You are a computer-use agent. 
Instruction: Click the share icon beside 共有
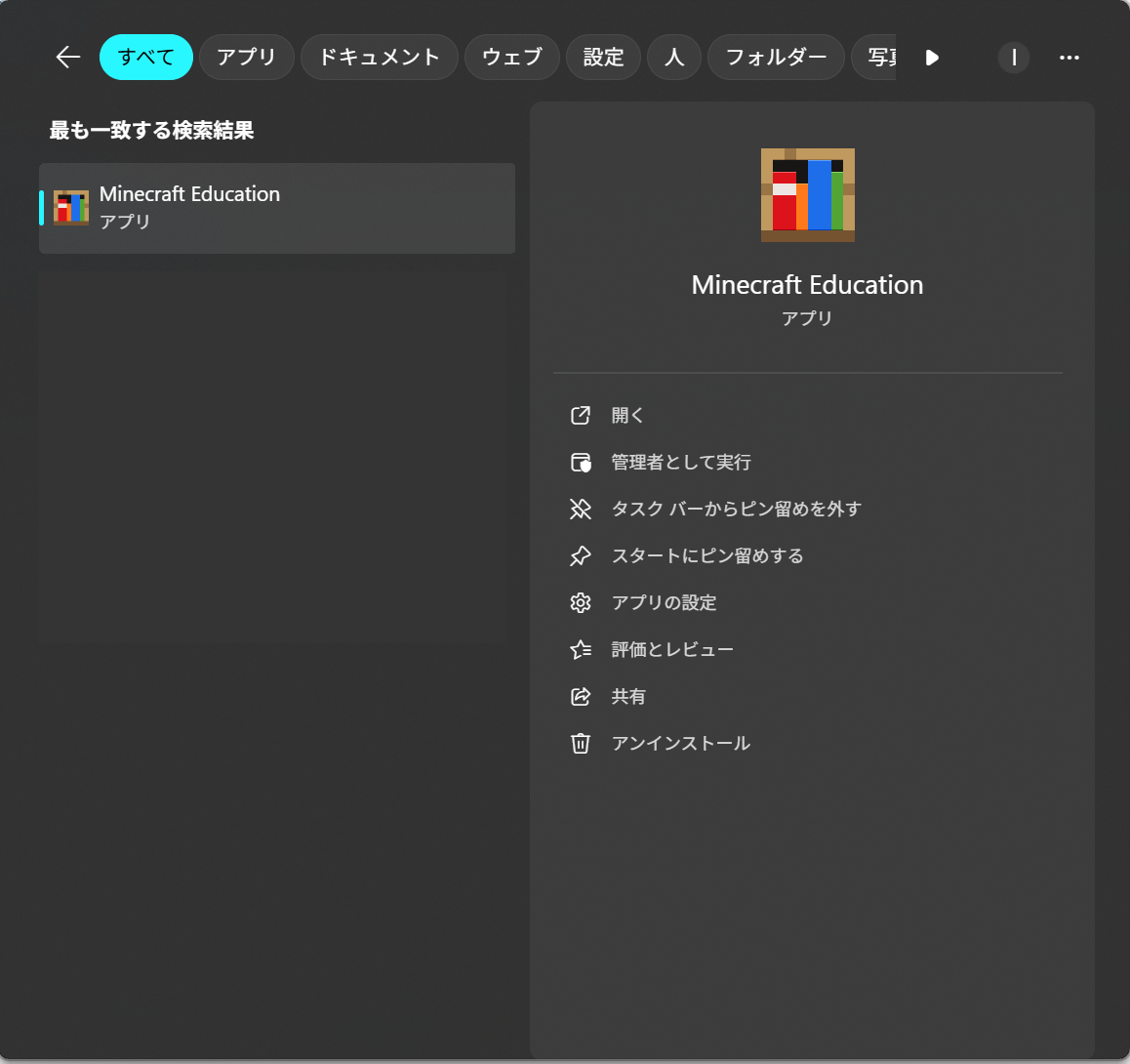tap(581, 696)
